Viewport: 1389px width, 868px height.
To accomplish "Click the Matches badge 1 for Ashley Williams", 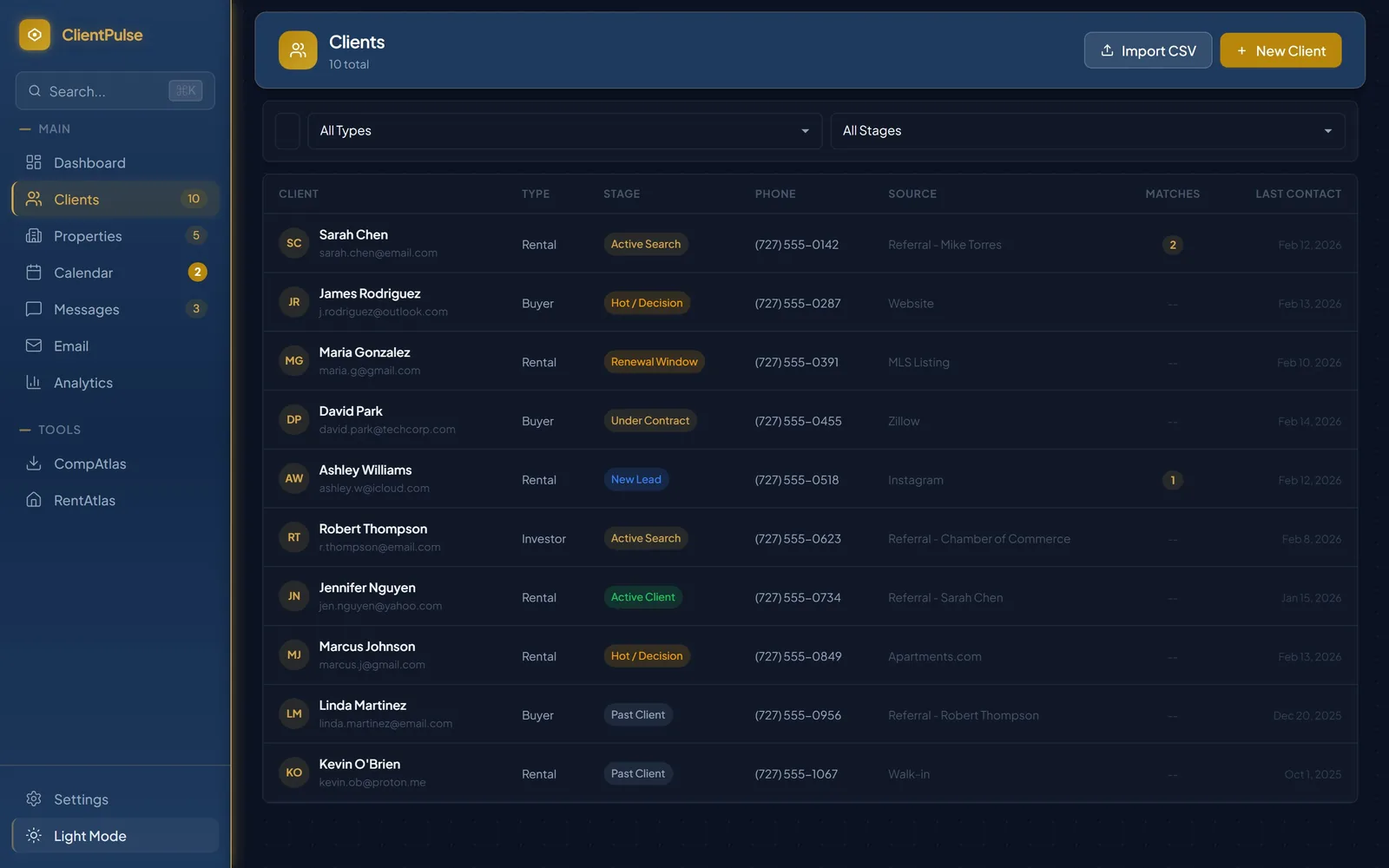I will 1172,480.
